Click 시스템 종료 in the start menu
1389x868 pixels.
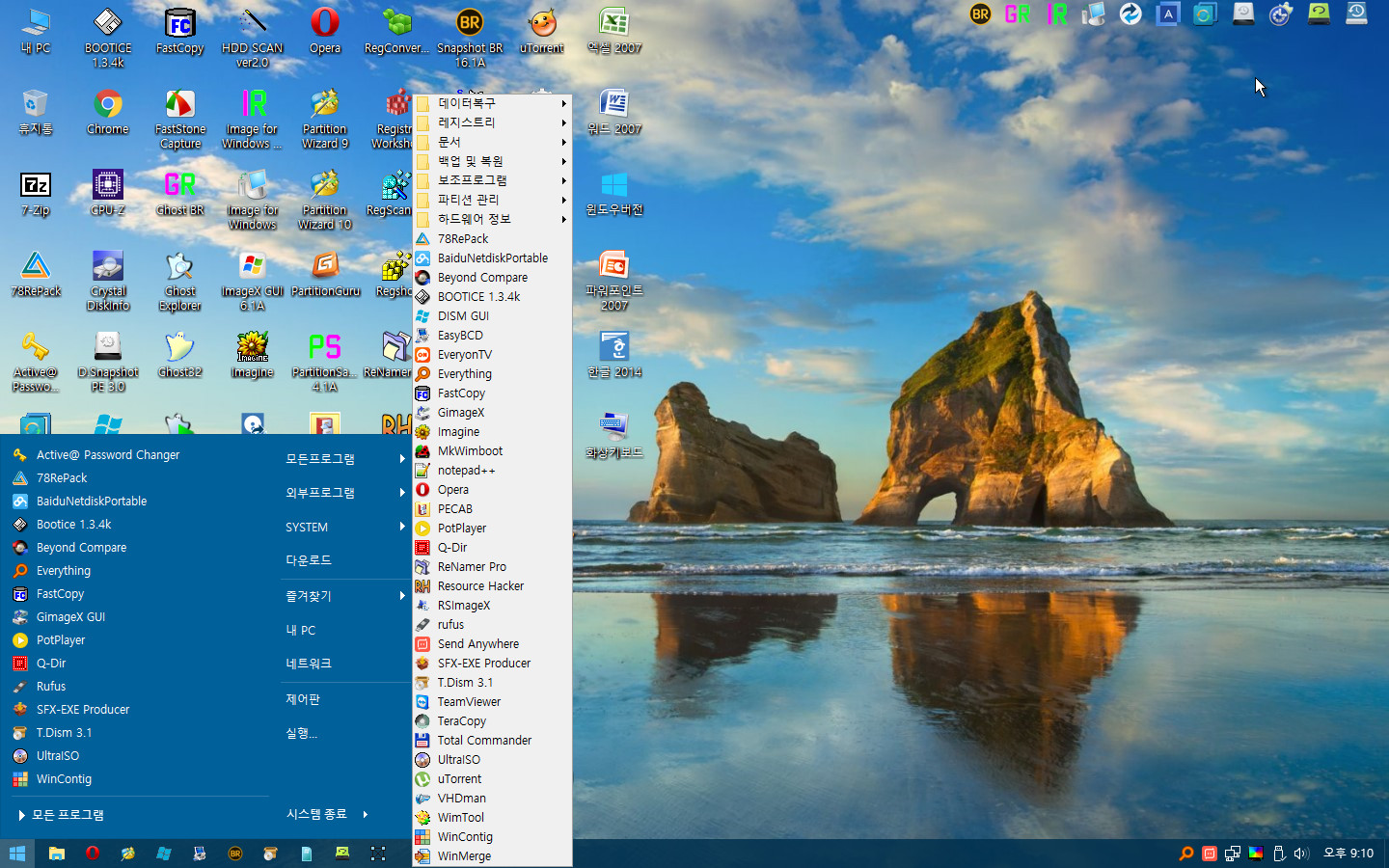pyautogui.click(x=316, y=814)
